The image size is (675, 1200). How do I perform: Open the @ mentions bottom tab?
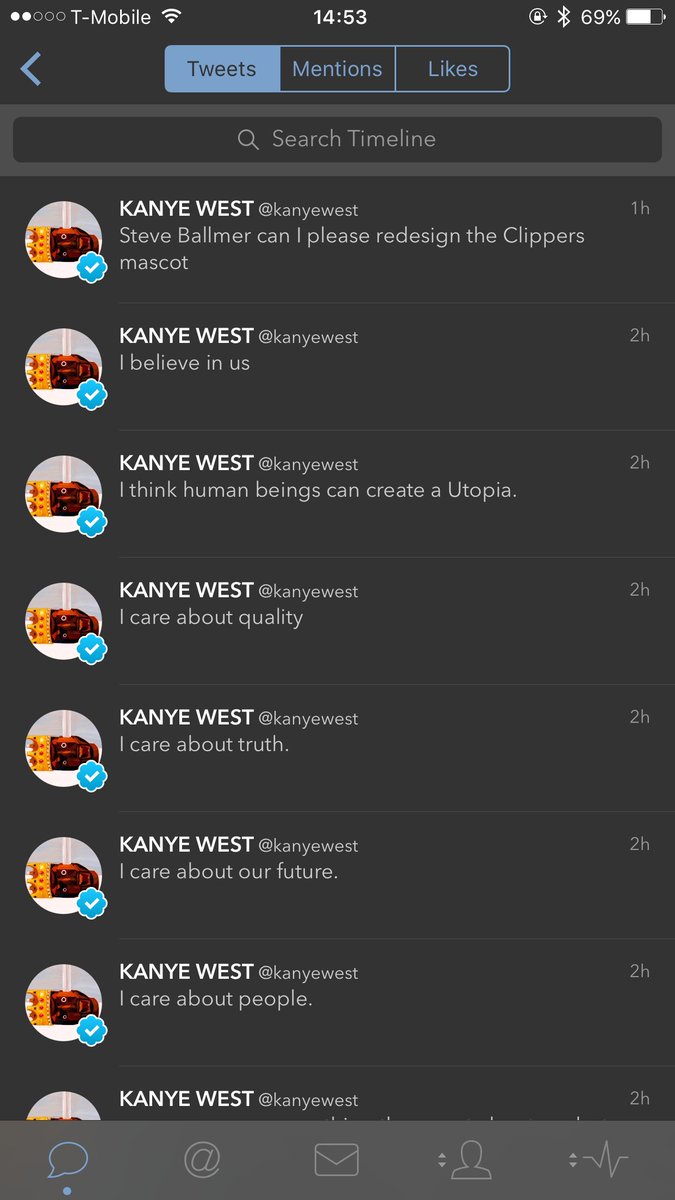[x=202, y=1160]
